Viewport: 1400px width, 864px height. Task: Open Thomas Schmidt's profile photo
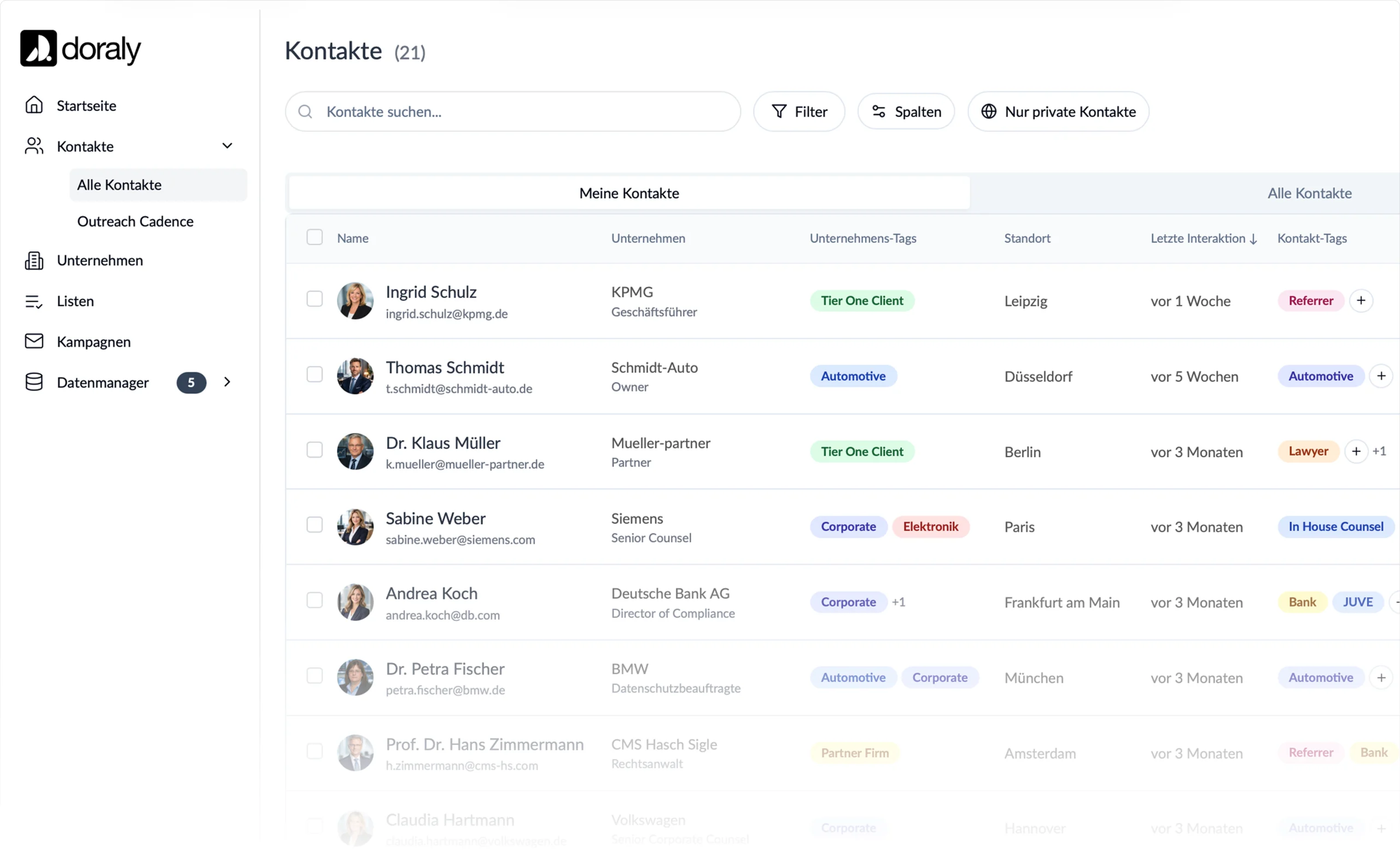tap(355, 376)
